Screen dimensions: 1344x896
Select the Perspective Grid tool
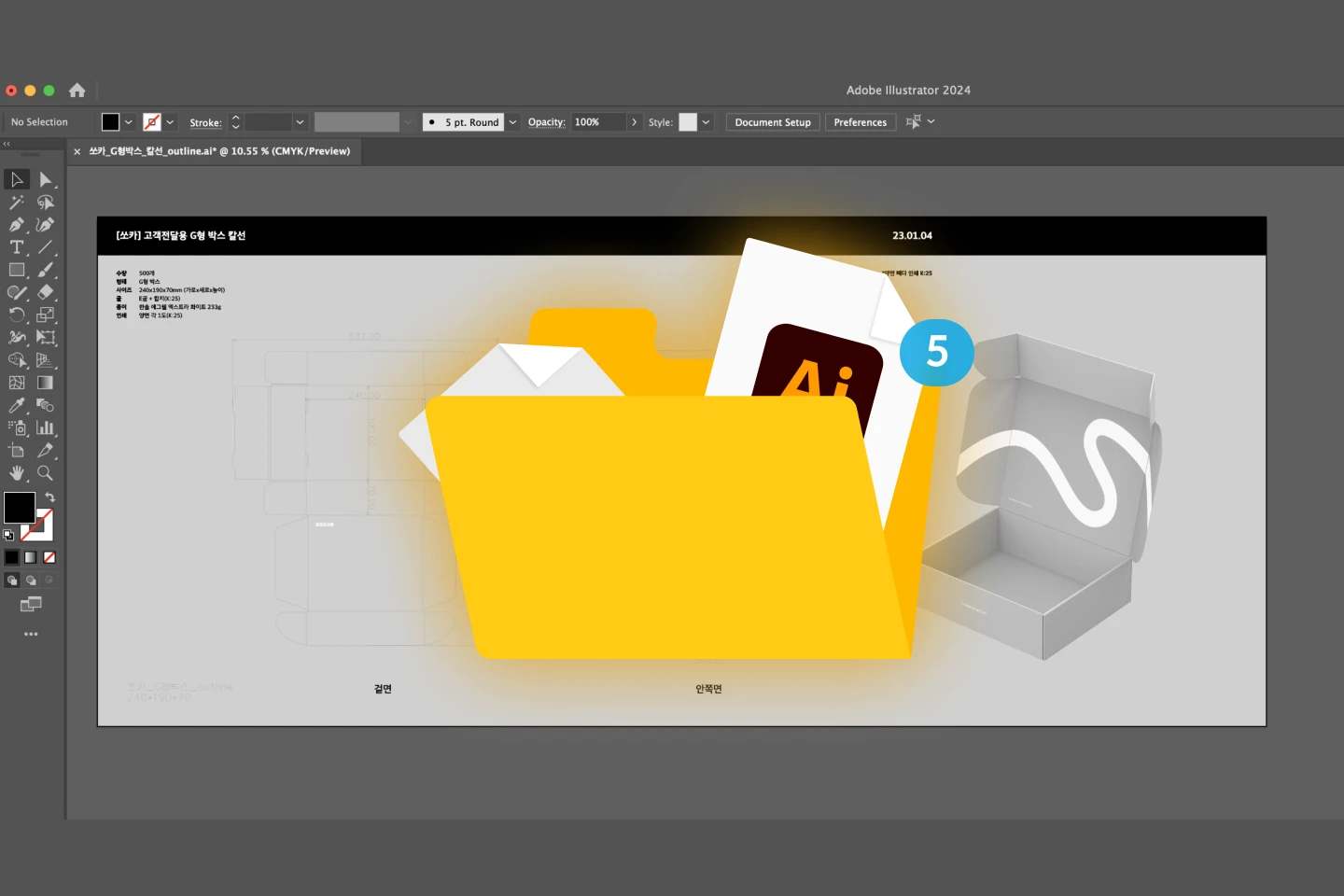[x=46, y=359]
